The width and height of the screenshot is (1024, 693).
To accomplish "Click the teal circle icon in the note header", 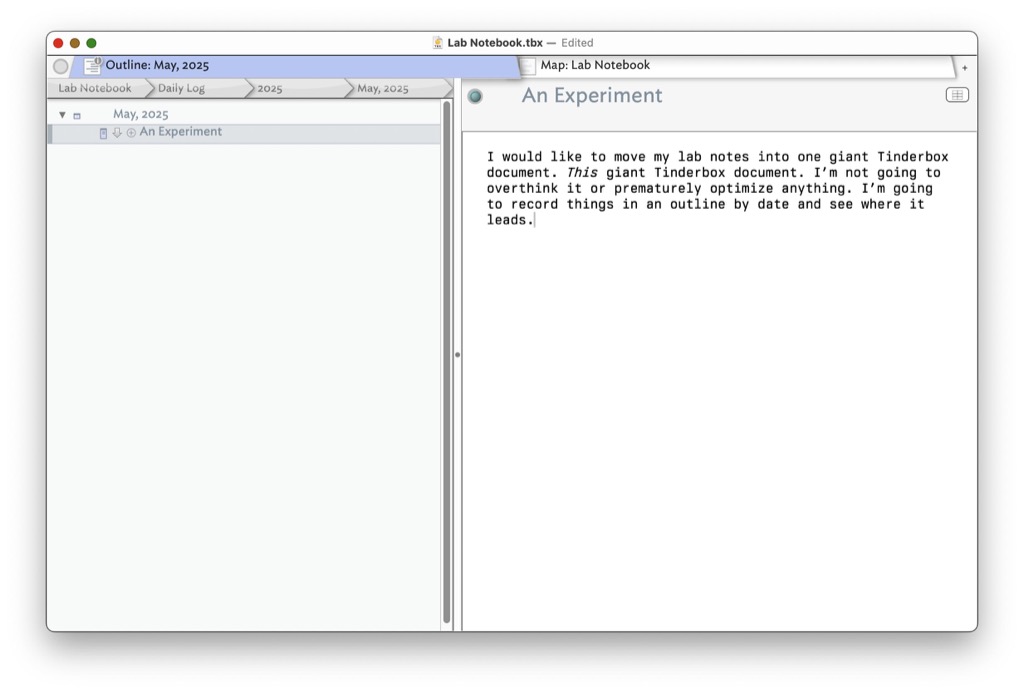I will tap(475, 97).
